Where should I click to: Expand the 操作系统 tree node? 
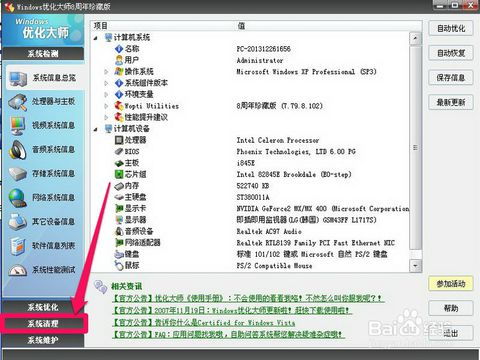pyautogui.click(x=106, y=72)
